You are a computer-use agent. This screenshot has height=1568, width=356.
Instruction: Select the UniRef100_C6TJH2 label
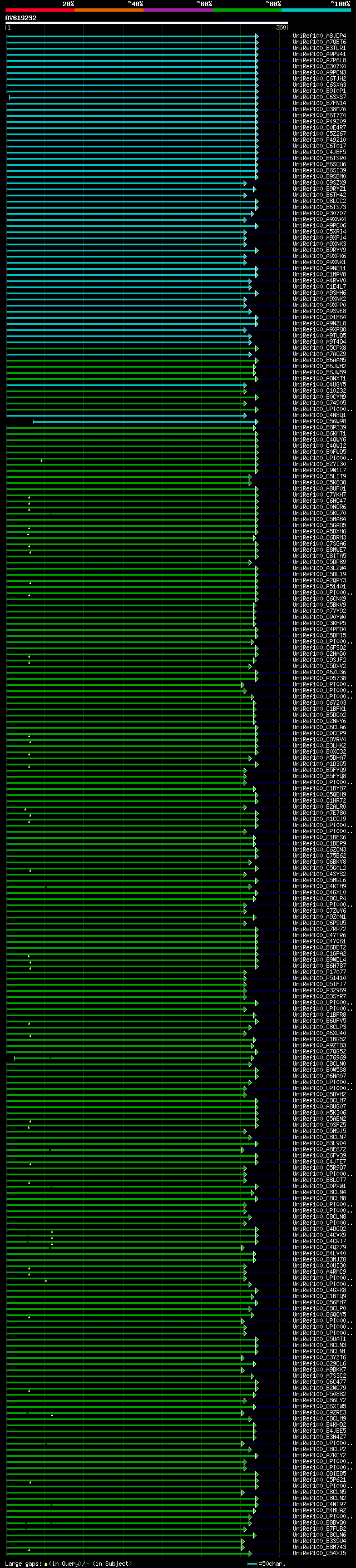pos(319,78)
